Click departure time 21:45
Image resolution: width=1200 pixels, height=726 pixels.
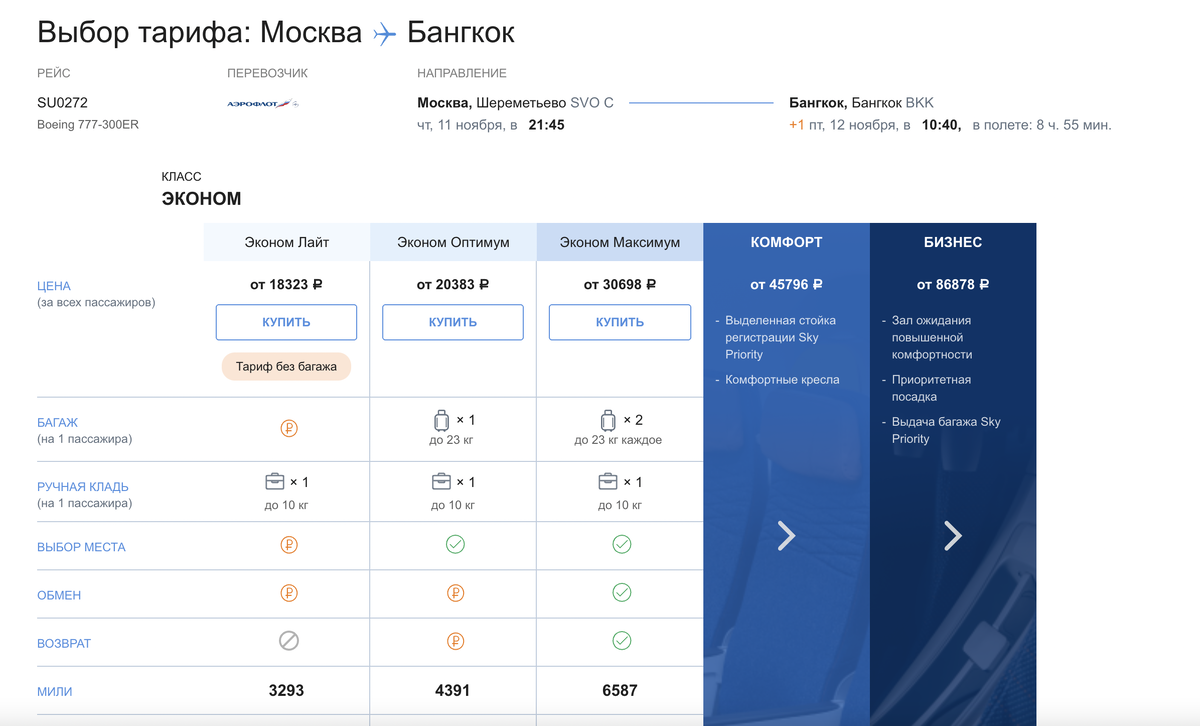coord(545,125)
